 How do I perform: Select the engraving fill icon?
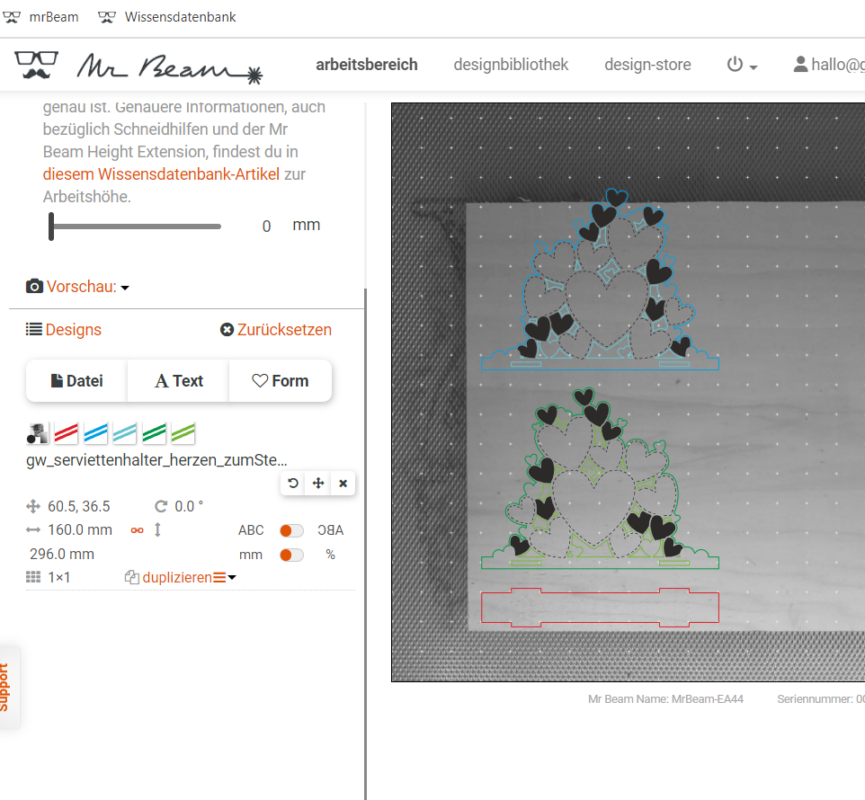(38, 433)
